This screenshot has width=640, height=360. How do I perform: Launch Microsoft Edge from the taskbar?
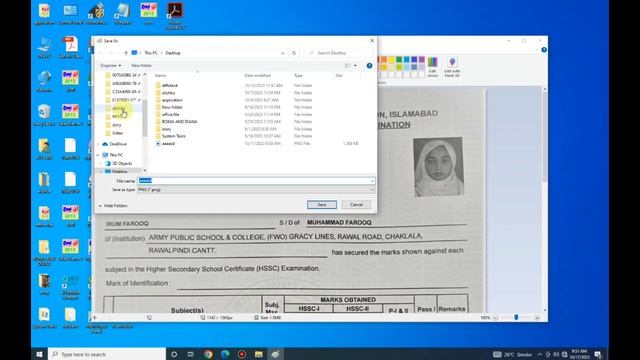click(x=225, y=354)
